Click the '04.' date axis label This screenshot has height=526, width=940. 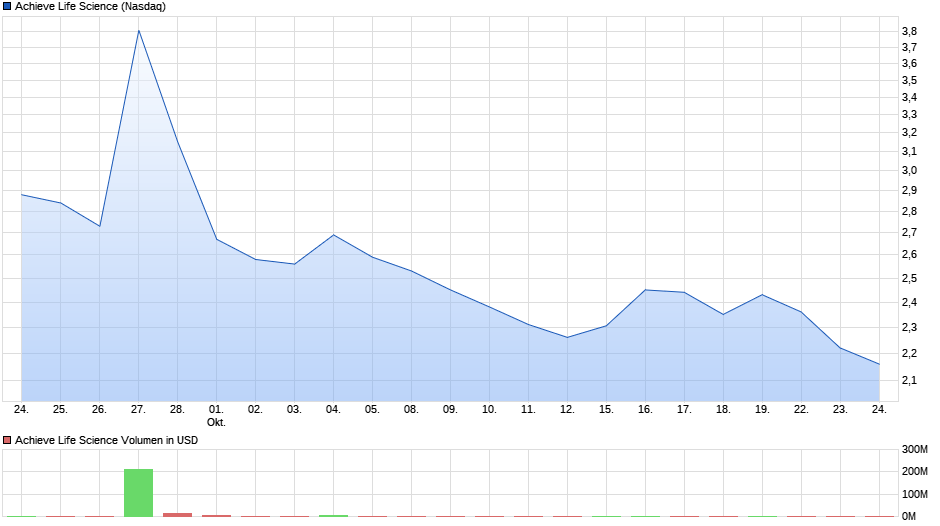coord(333,409)
